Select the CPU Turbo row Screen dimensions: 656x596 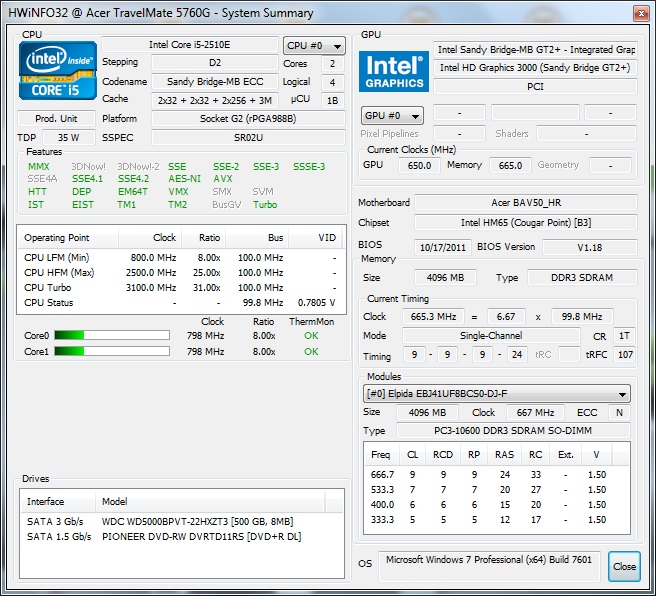(181, 288)
